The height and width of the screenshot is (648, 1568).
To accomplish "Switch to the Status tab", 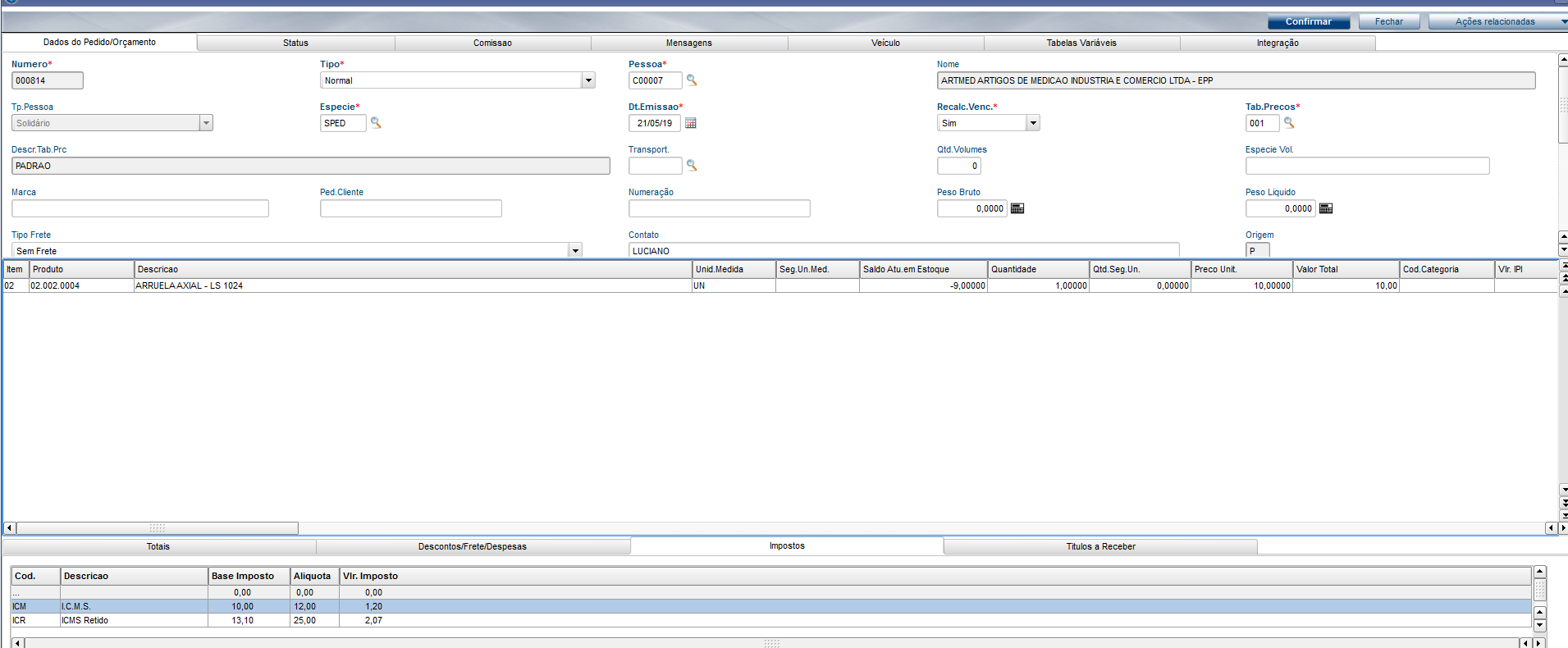I will pyautogui.click(x=295, y=43).
